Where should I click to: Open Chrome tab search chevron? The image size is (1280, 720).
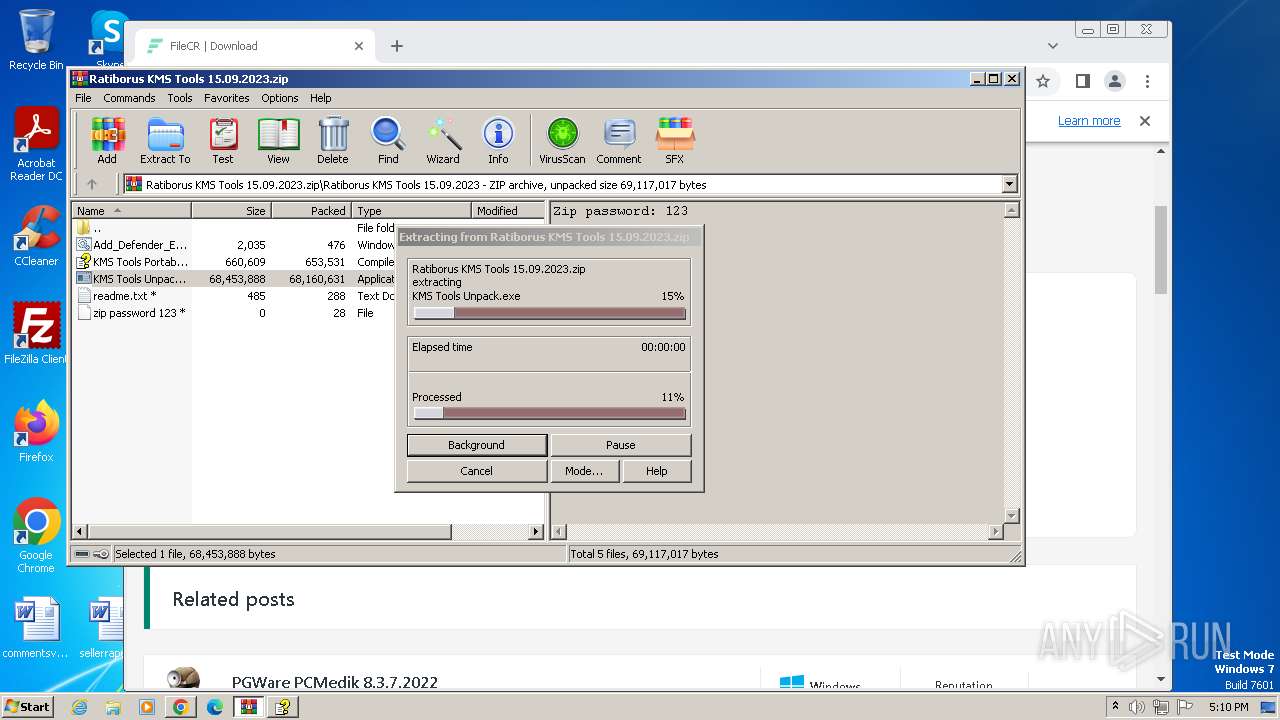[x=1053, y=46]
